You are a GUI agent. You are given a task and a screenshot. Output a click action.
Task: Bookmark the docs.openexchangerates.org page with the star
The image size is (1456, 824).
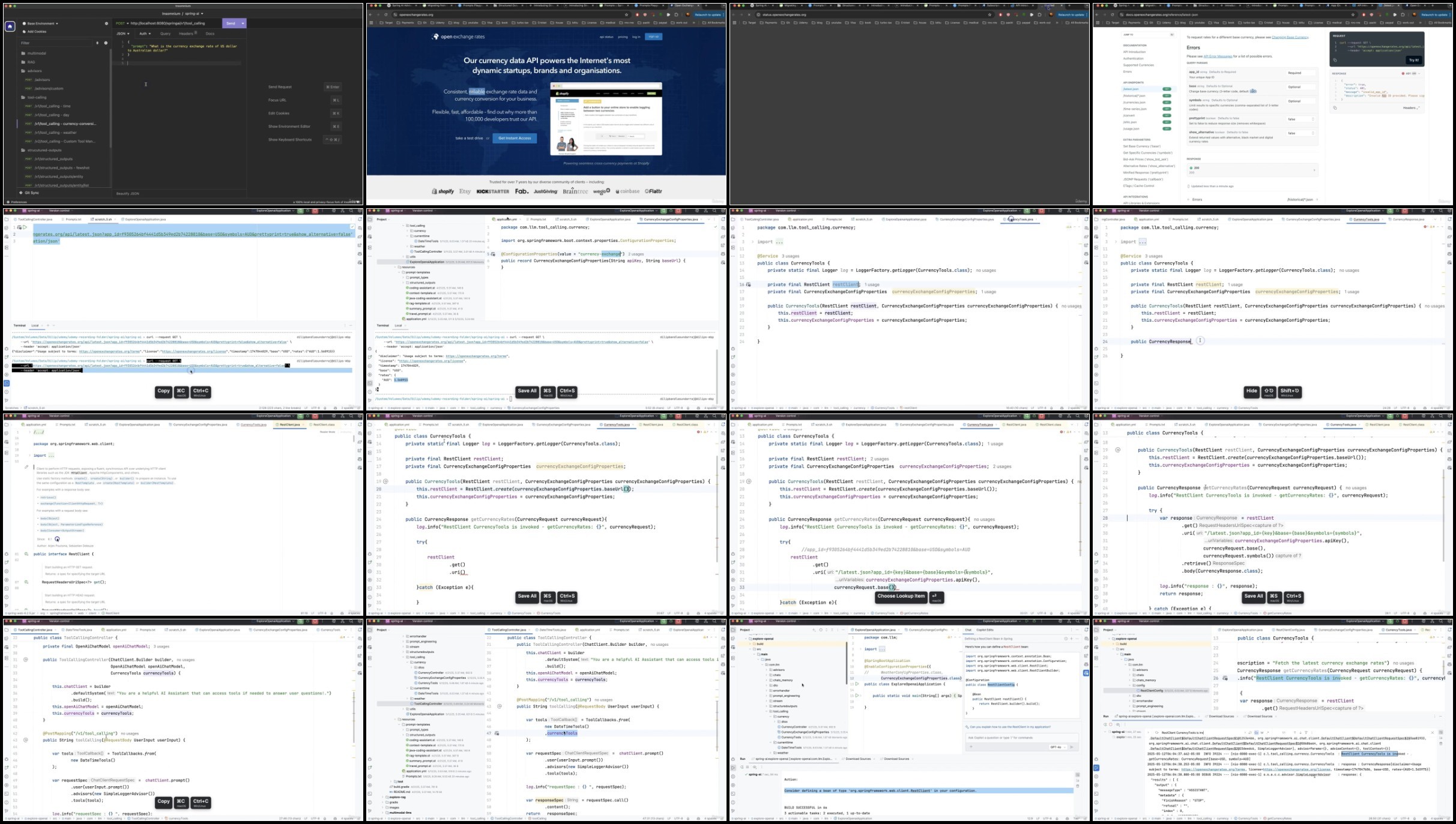(x=1353, y=14)
